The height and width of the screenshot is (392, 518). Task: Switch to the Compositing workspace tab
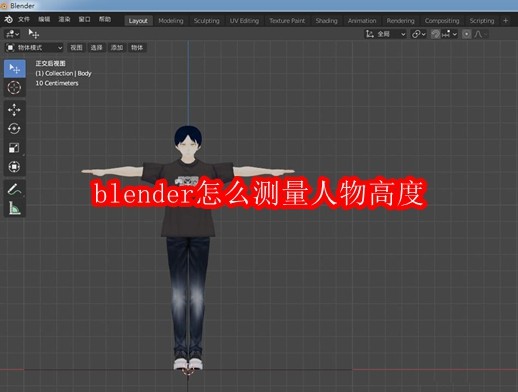tap(442, 21)
